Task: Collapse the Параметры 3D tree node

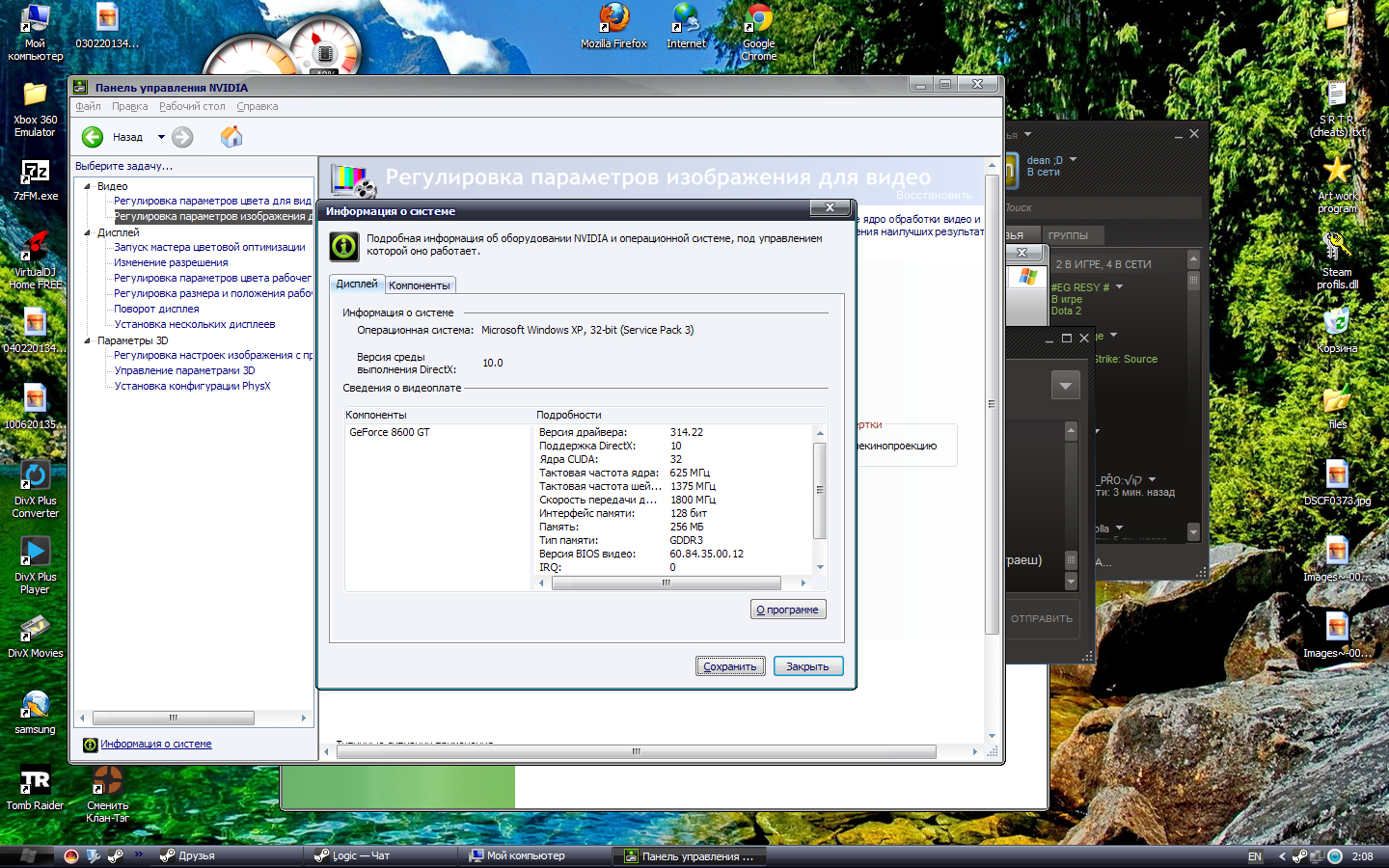Action: click(x=88, y=340)
